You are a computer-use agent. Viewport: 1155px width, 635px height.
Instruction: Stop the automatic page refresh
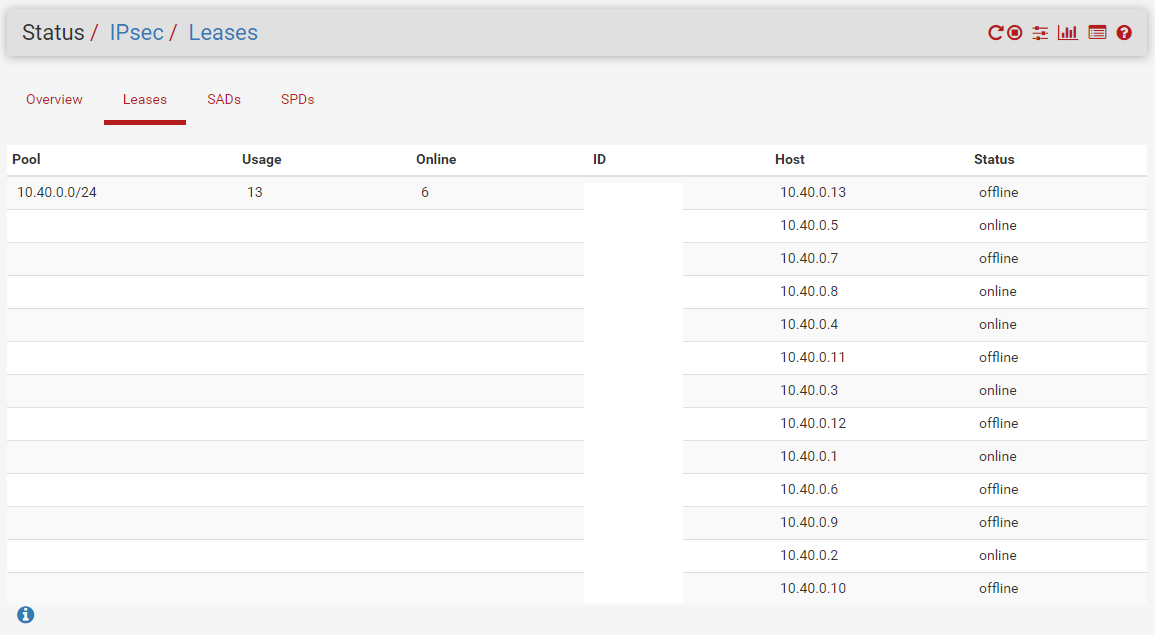1012,32
